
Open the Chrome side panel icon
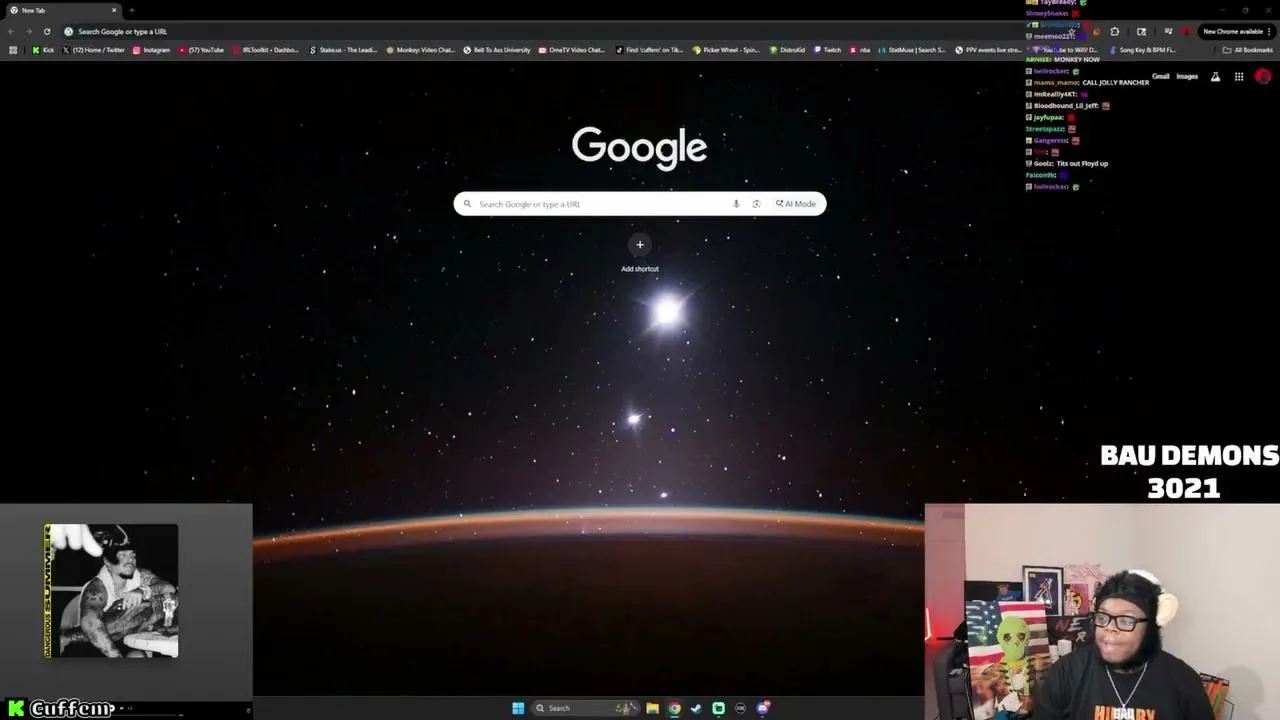coord(1141,31)
